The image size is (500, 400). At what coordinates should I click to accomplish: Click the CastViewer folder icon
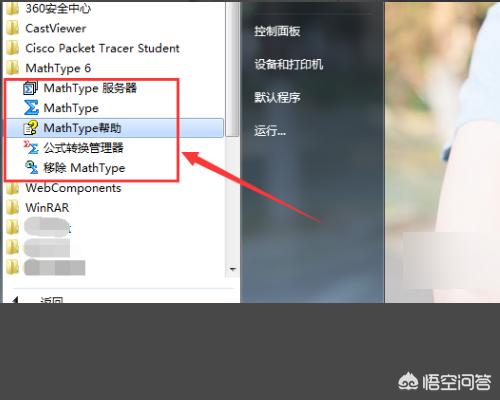(13, 28)
